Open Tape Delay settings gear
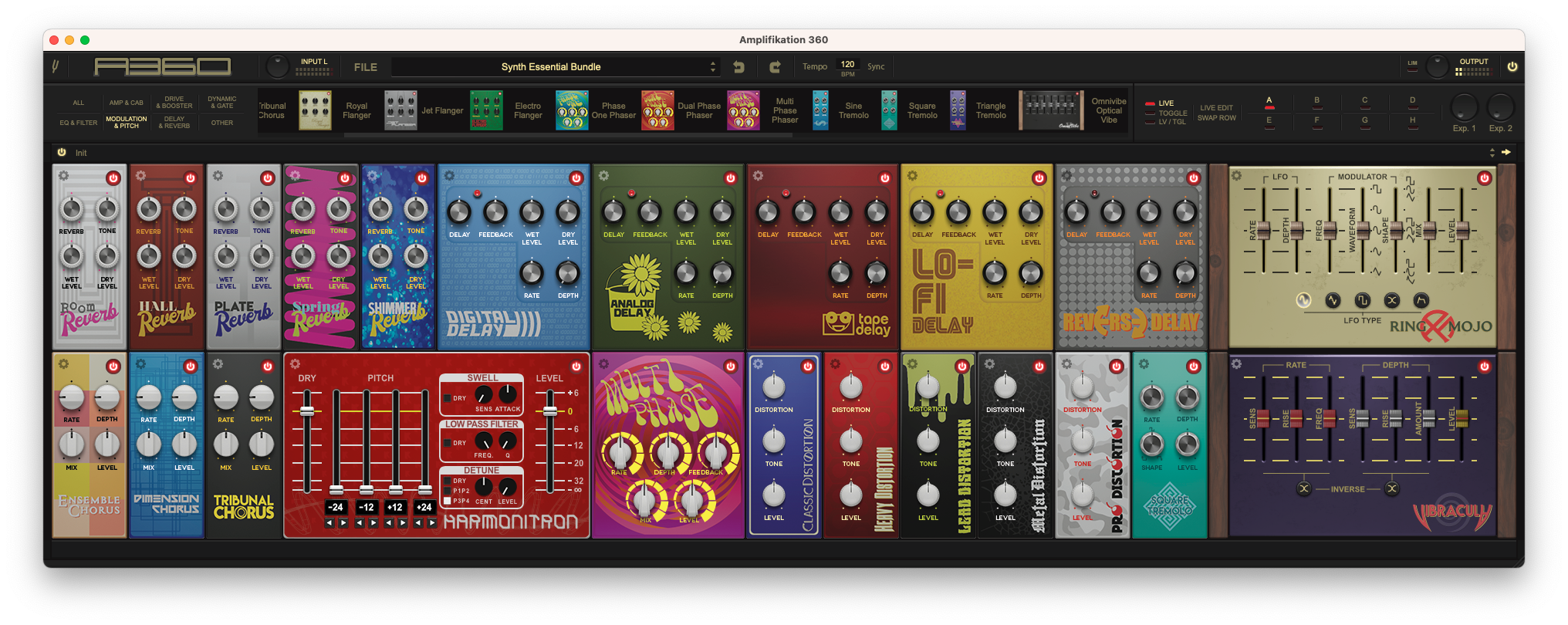 click(x=758, y=176)
